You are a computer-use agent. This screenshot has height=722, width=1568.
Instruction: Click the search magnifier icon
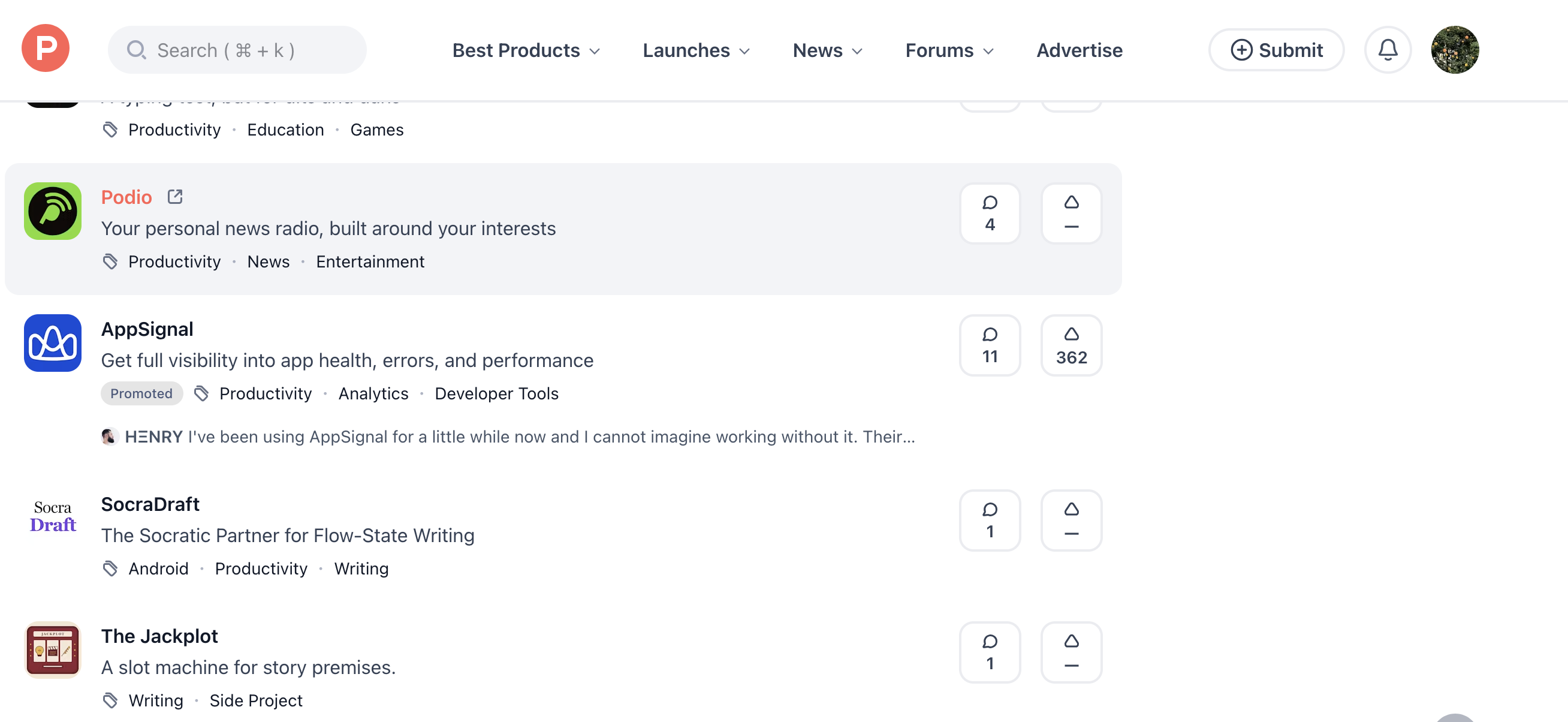(135, 50)
